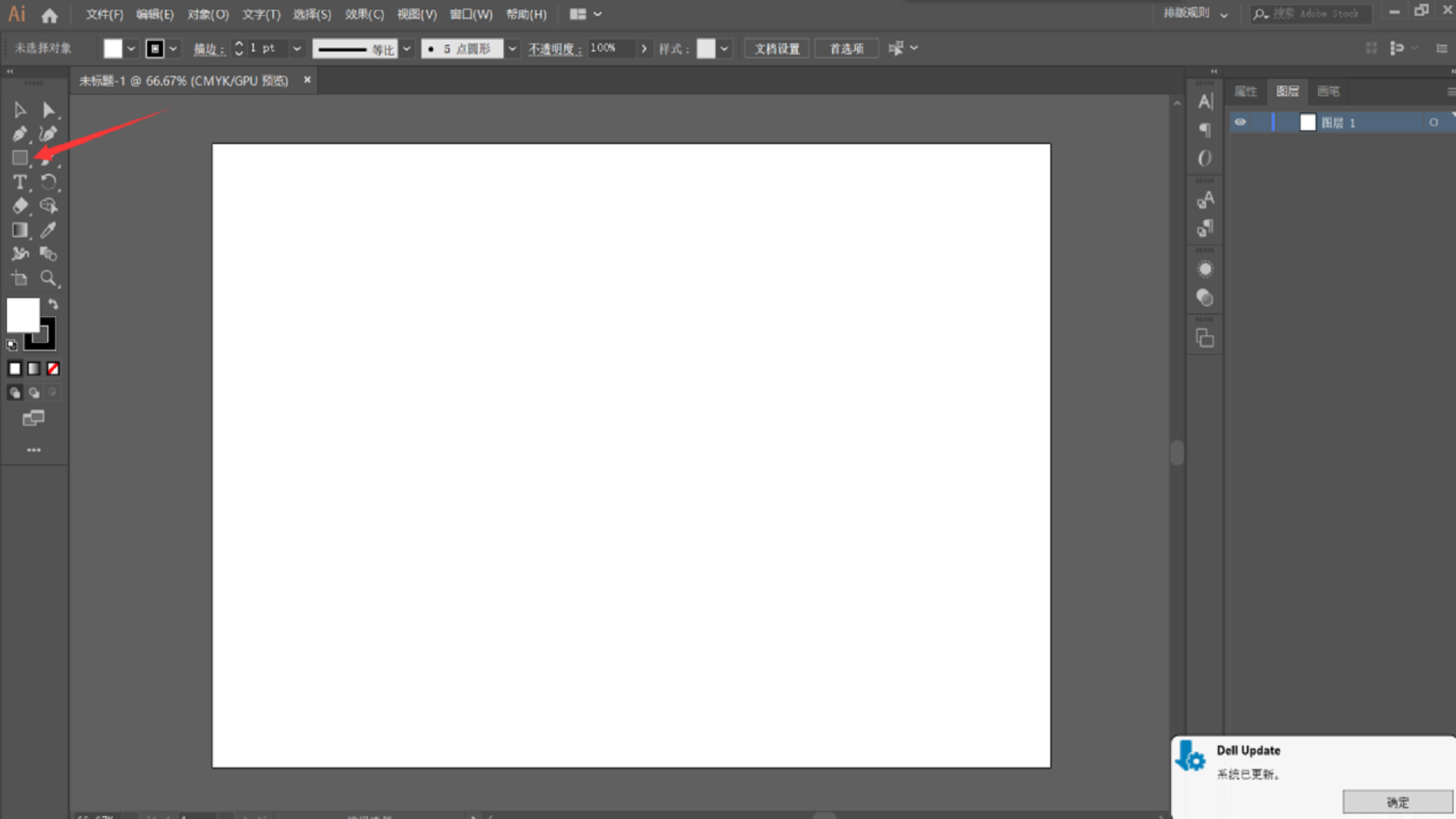Screen dimensions: 1456x819
Task: Switch to the 画笔 tab
Action: [1329, 92]
